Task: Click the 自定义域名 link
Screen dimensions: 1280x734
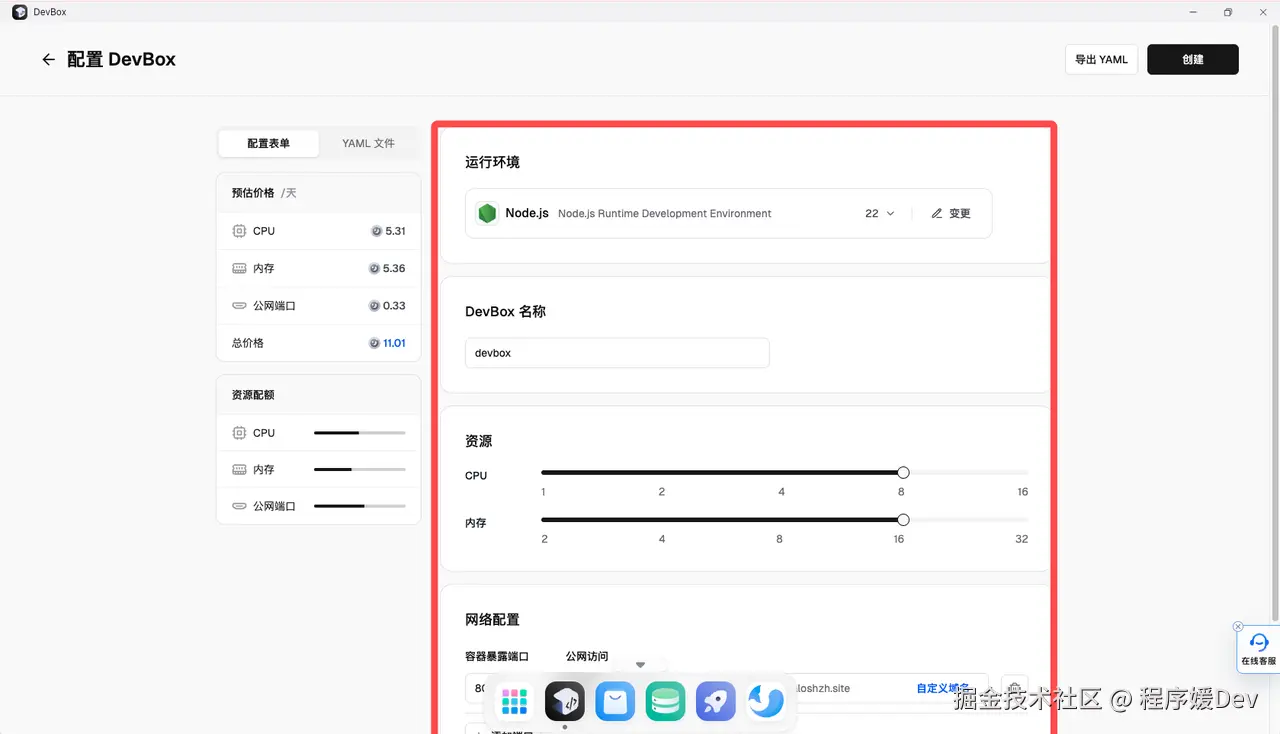Action: point(943,688)
